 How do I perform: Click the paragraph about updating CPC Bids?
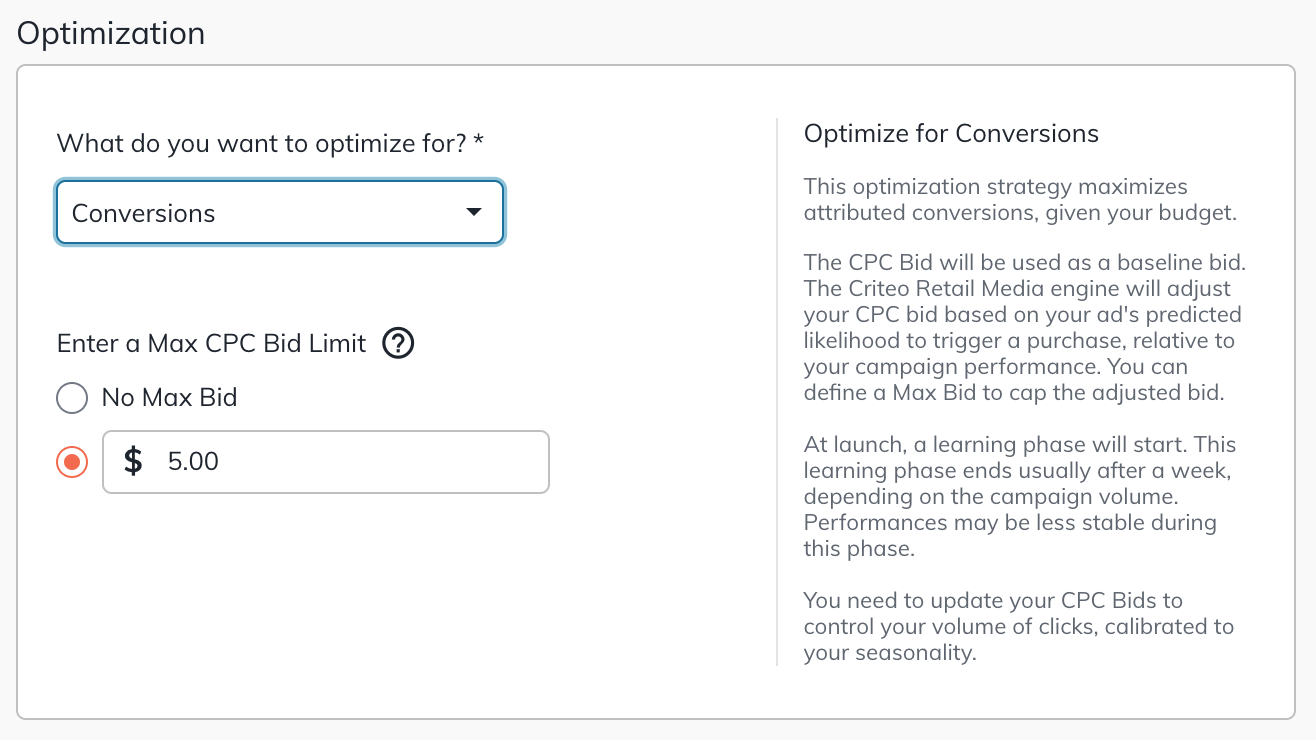[x=1018, y=627]
